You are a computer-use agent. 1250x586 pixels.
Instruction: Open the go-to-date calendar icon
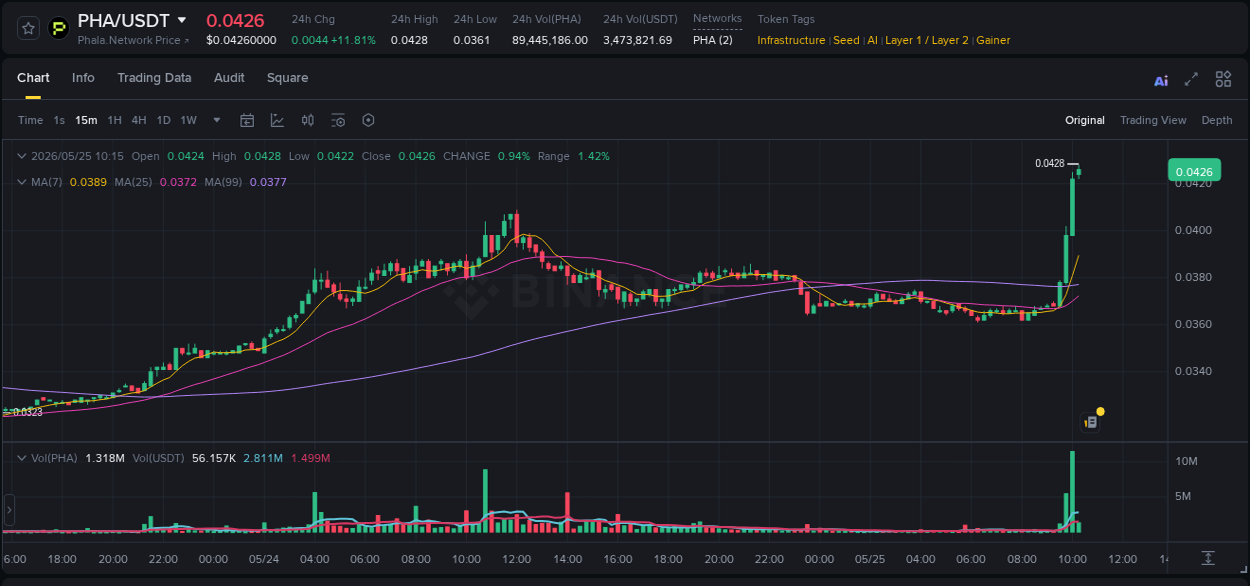(x=247, y=120)
